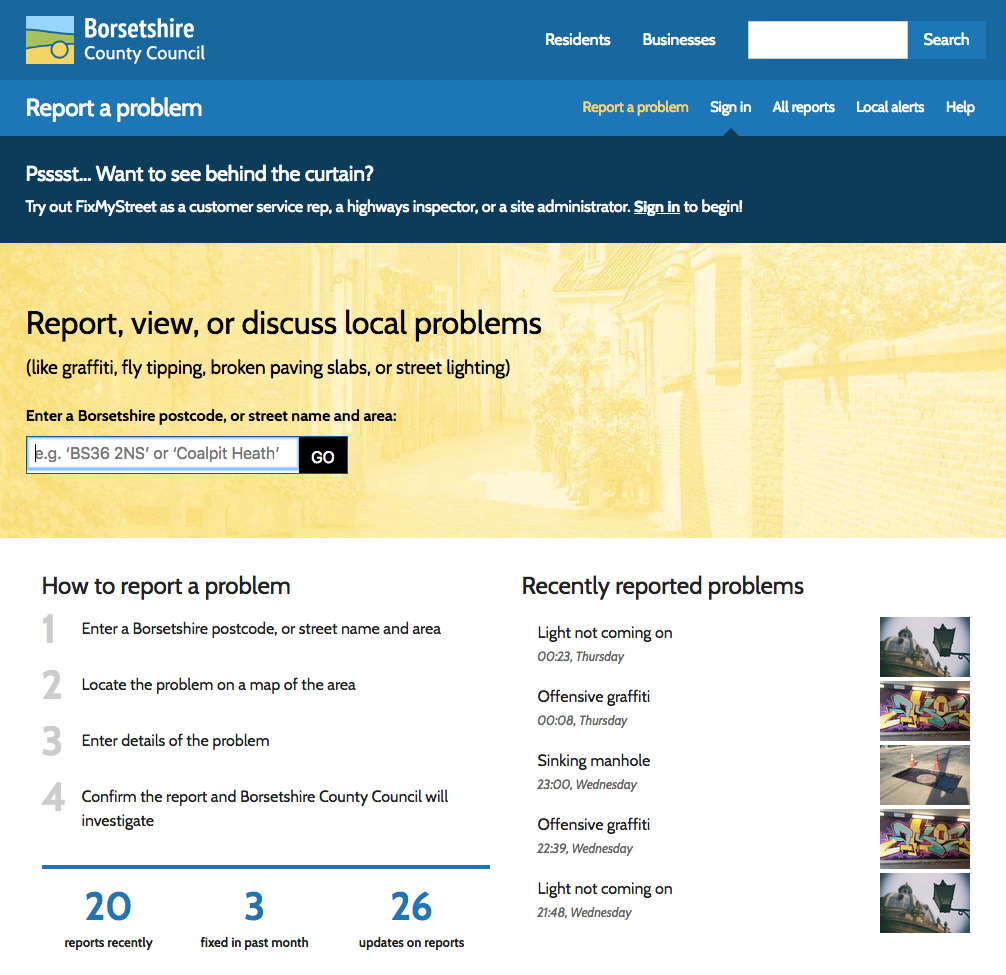Image resolution: width=1006 pixels, height=975 pixels.
Task: Open the 'Light not coming on' report
Action: 604,633
